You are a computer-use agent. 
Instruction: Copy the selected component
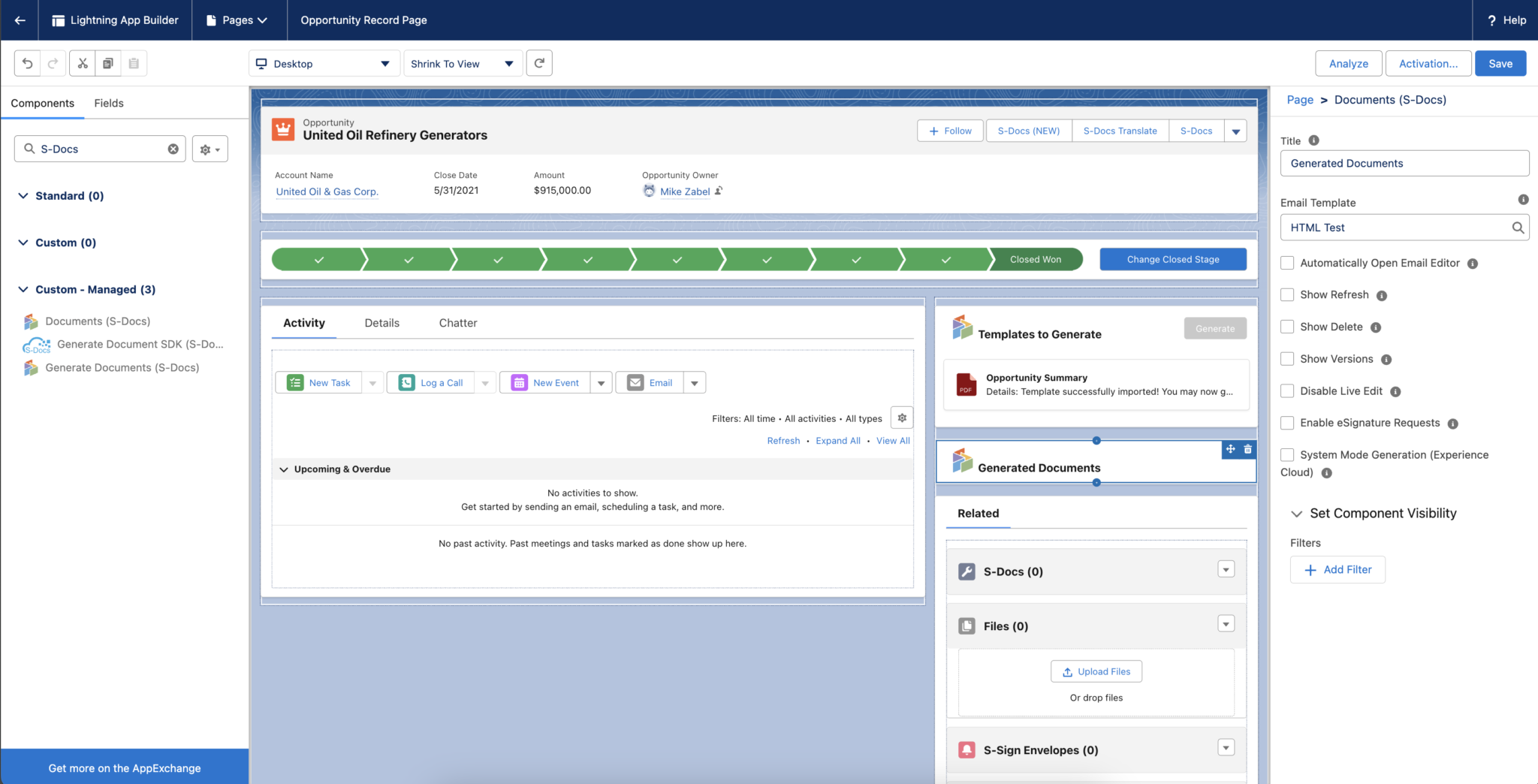[108, 63]
